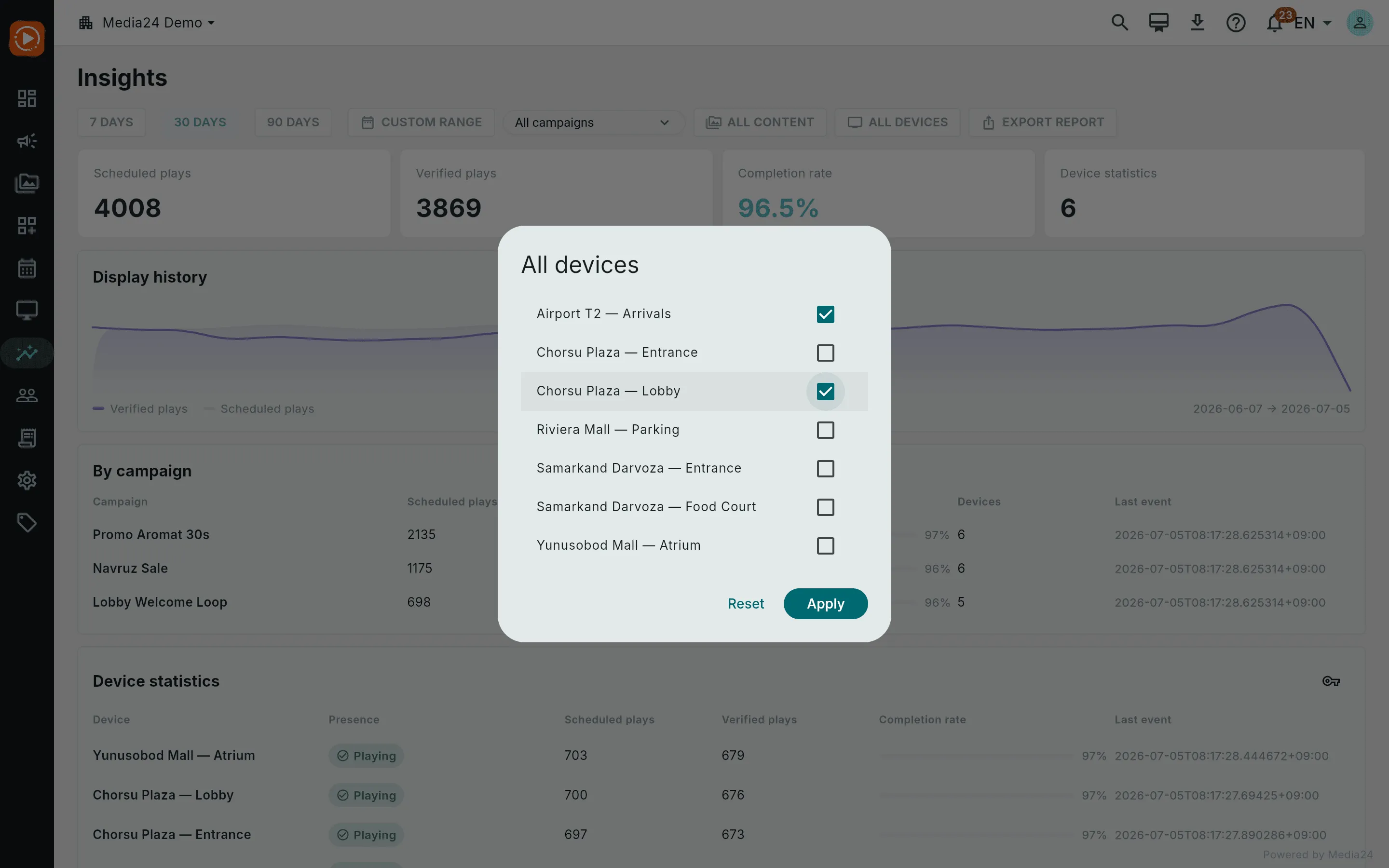Check the Yunusobod Mall — Atrium checkbox

click(x=825, y=545)
